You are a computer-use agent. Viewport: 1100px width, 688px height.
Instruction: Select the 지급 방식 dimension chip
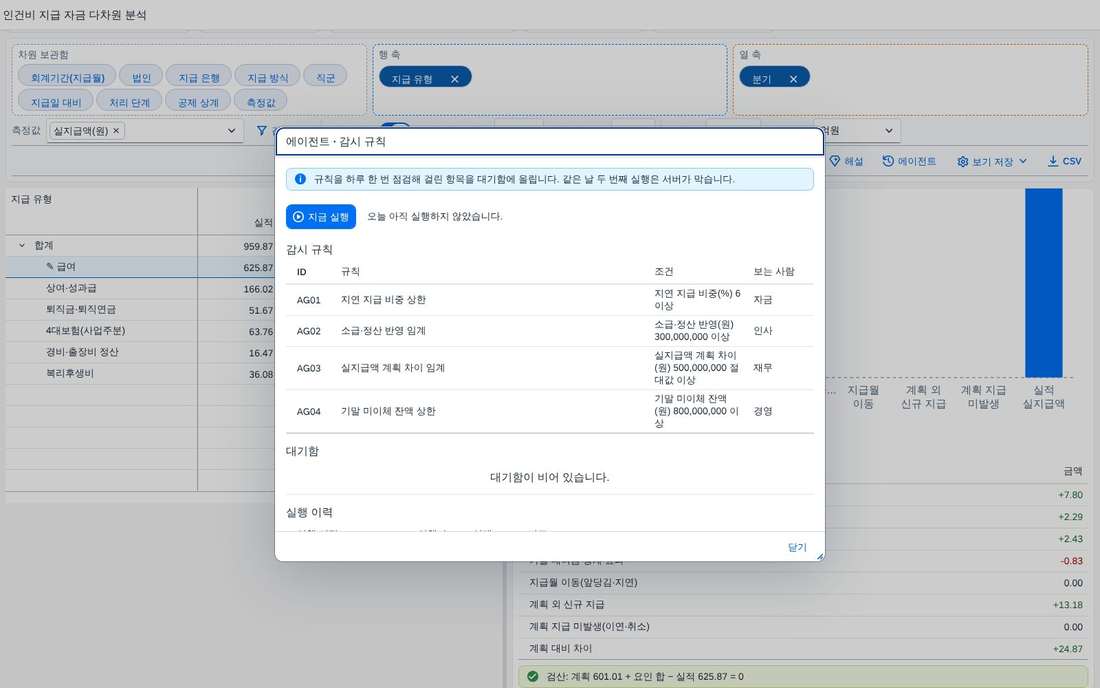[x=267, y=77]
